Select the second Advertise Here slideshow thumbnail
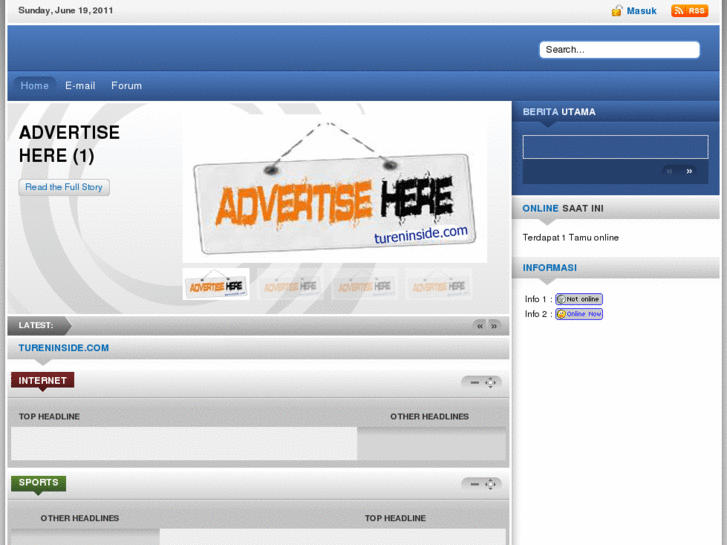Screen dimensions: 727x545 (x=290, y=284)
